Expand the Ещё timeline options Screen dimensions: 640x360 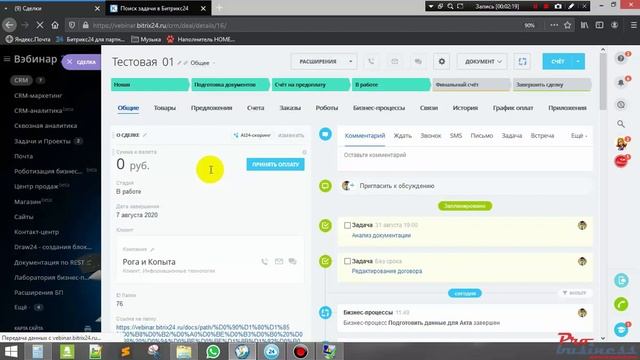pyautogui.click(x=579, y=136)
